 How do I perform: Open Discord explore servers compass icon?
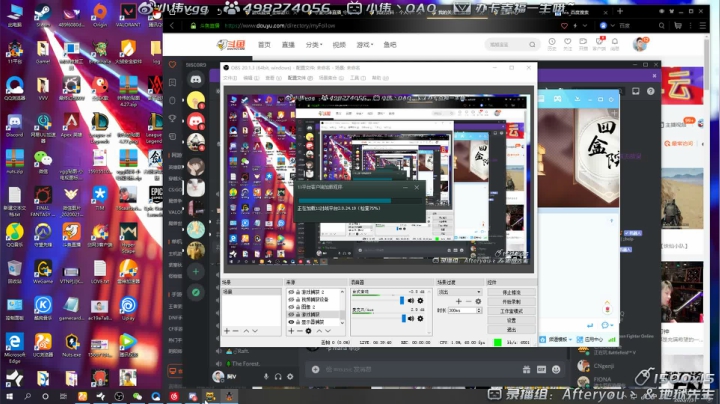click(196, 292)
